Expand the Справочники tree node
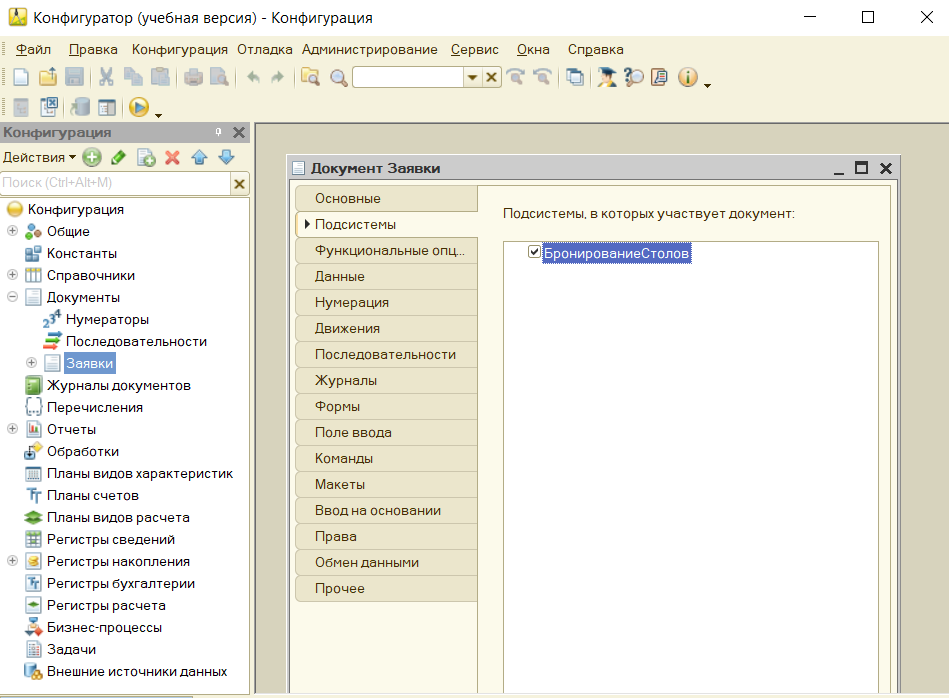 tap(13, 275)
